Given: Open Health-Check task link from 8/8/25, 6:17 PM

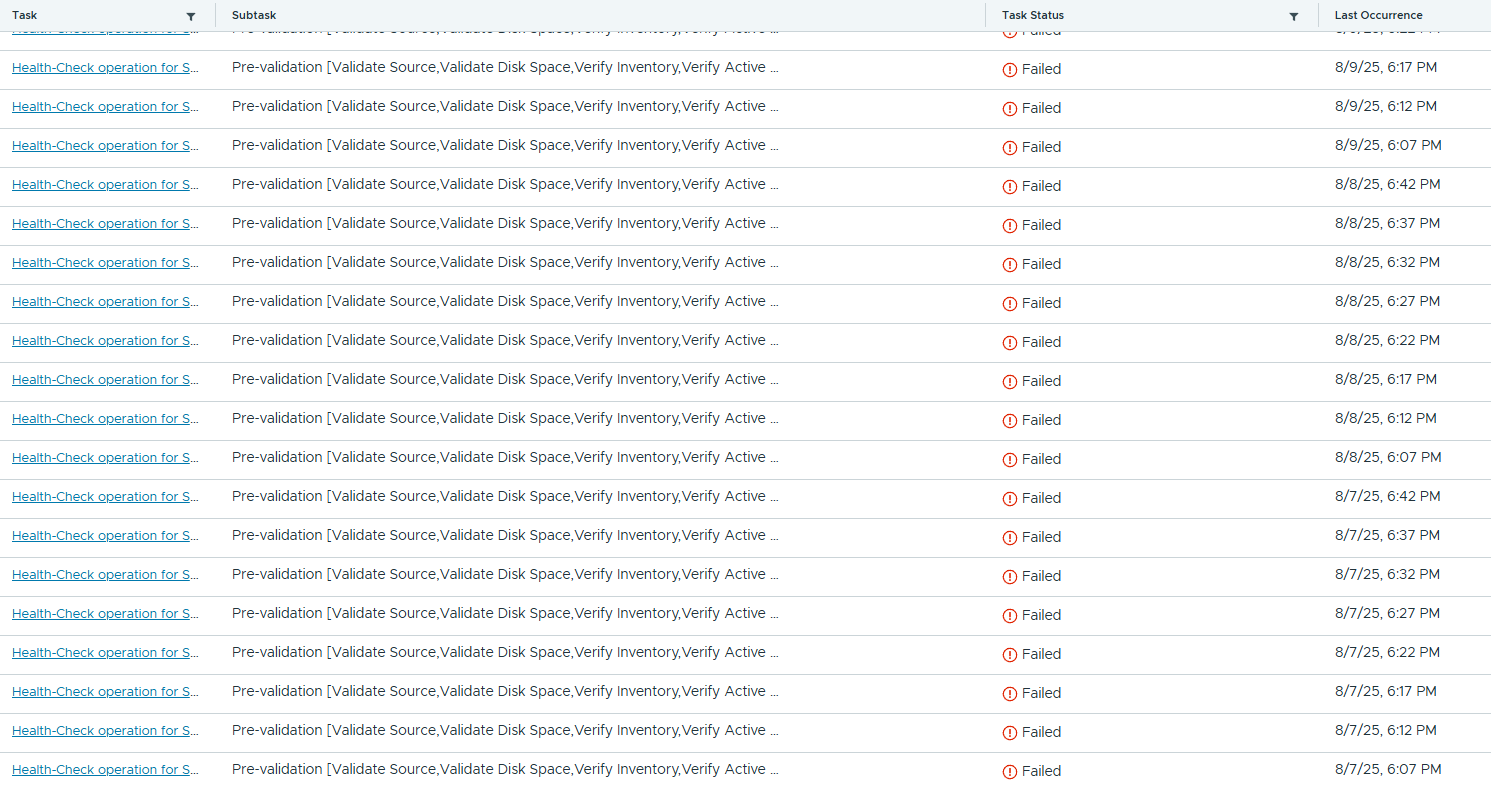Looking at the screenshot, I should click(105, 380).
